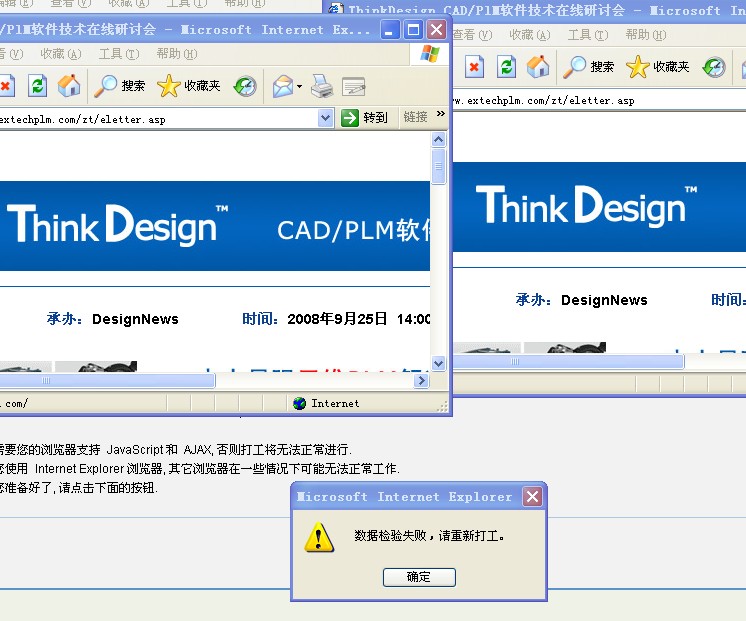
Task: Open 收藏夹 favorites in right IE window
Action: click(x=658, y=67)
